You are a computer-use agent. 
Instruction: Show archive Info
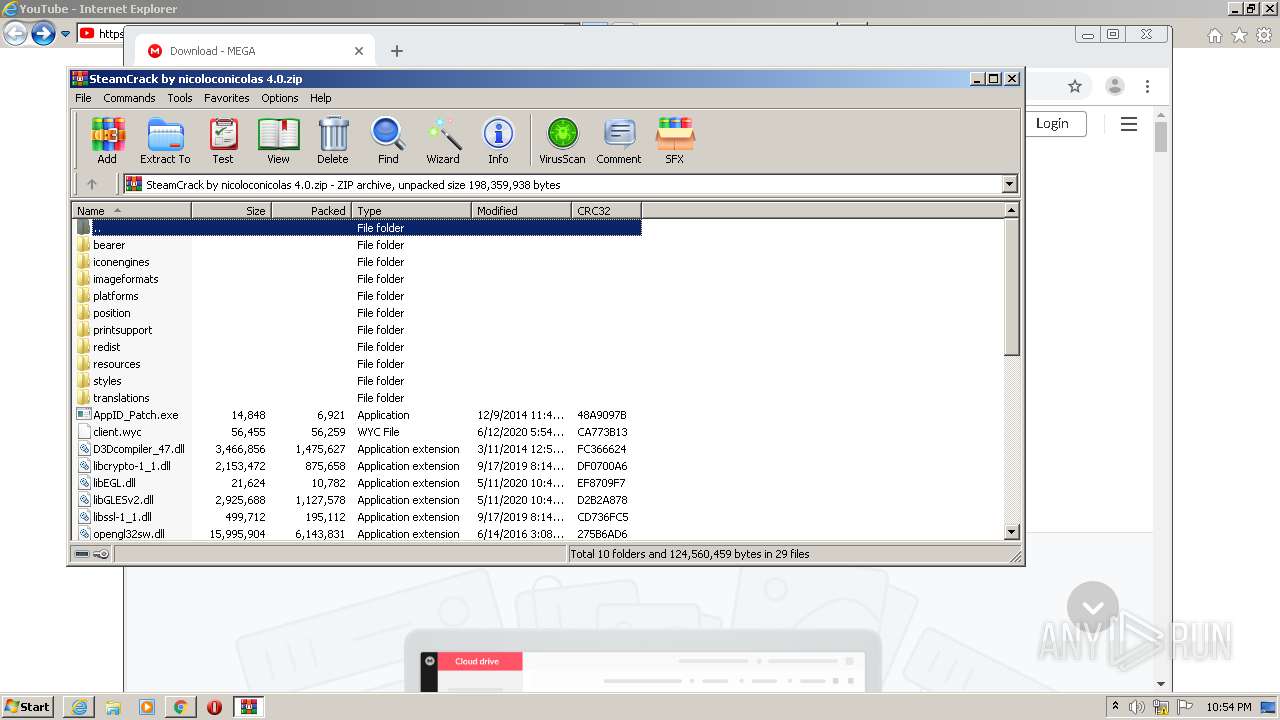(498, 140)
